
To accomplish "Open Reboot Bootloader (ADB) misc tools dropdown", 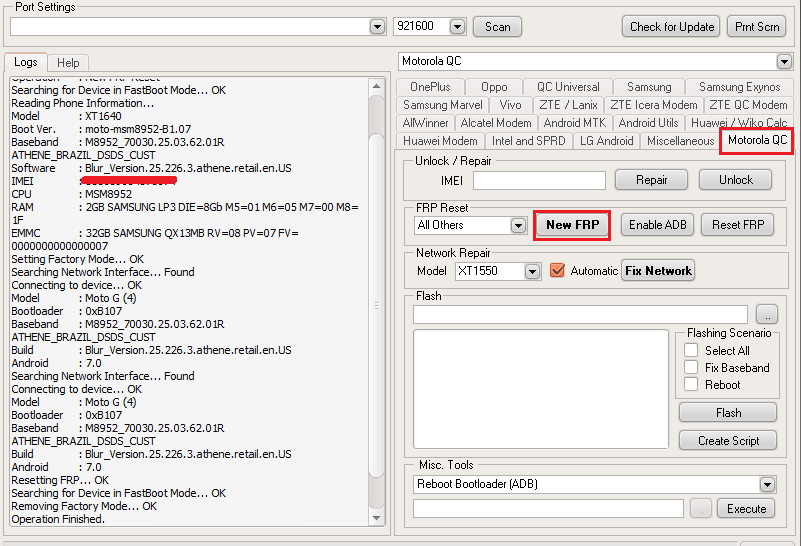I will point(767,484).
